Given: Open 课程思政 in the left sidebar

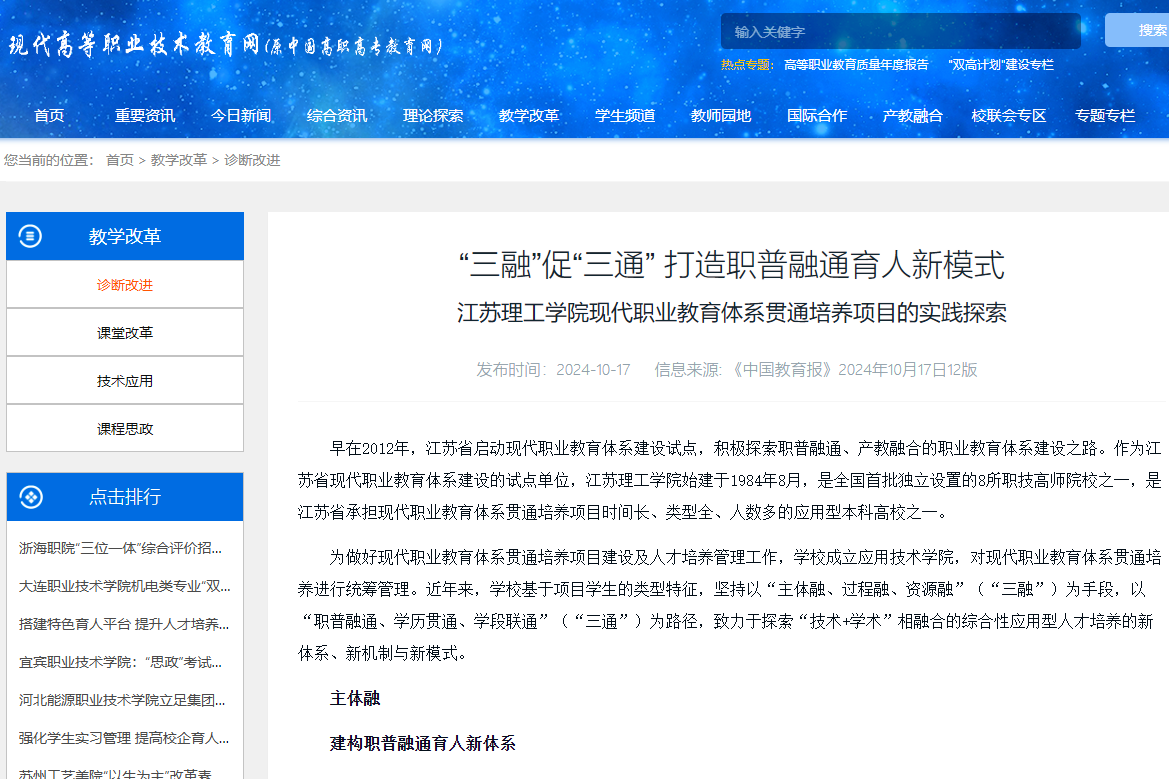Looking at the screenshot, I should pyautogui.click(x=125, y=429).
